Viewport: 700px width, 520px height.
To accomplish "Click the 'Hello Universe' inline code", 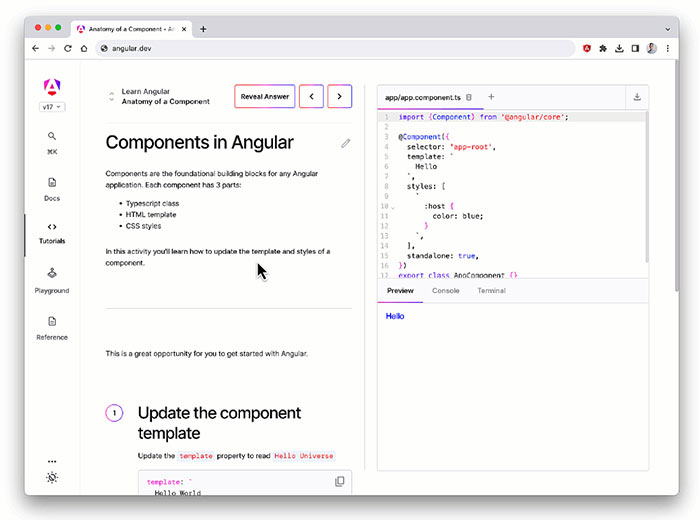I will pos(304,456).
